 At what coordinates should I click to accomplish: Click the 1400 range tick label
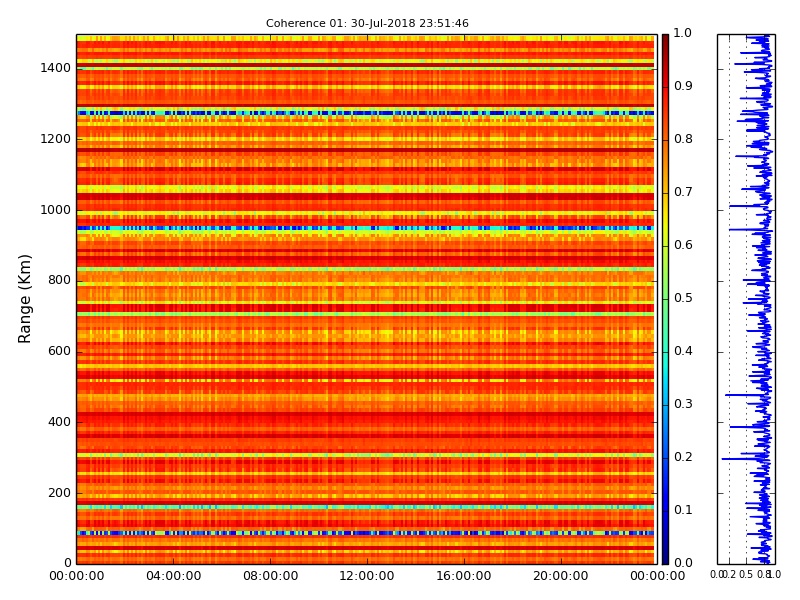point(55,68)
